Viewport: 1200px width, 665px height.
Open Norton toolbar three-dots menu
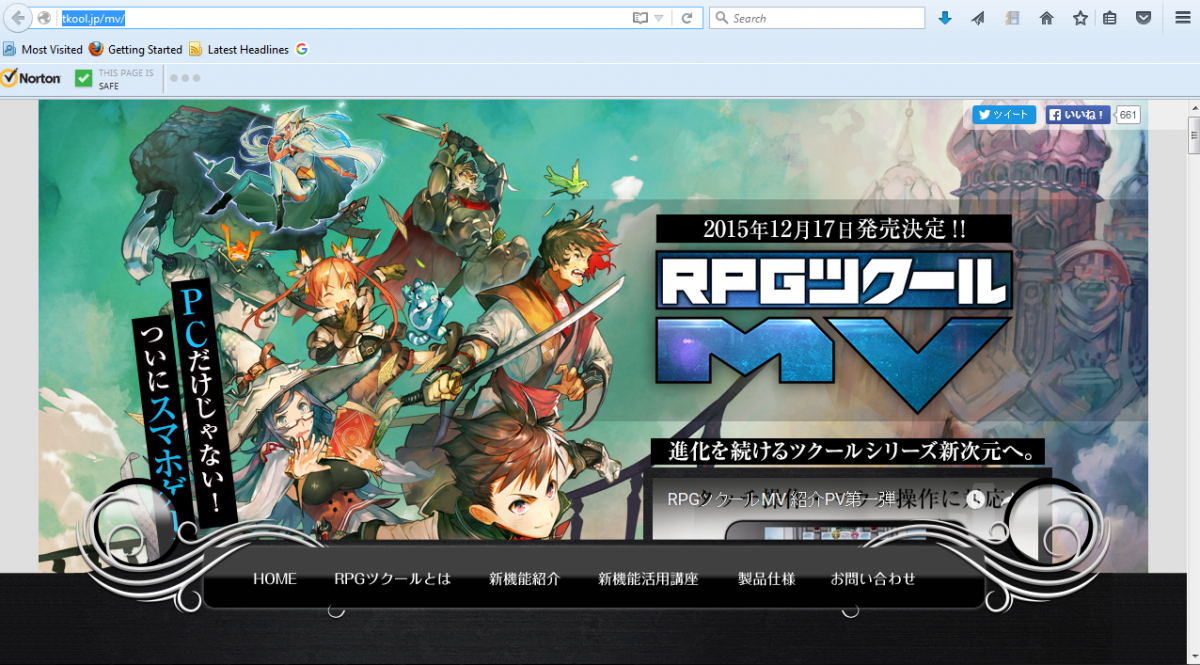pyautogui.click(x=185, y=78)
